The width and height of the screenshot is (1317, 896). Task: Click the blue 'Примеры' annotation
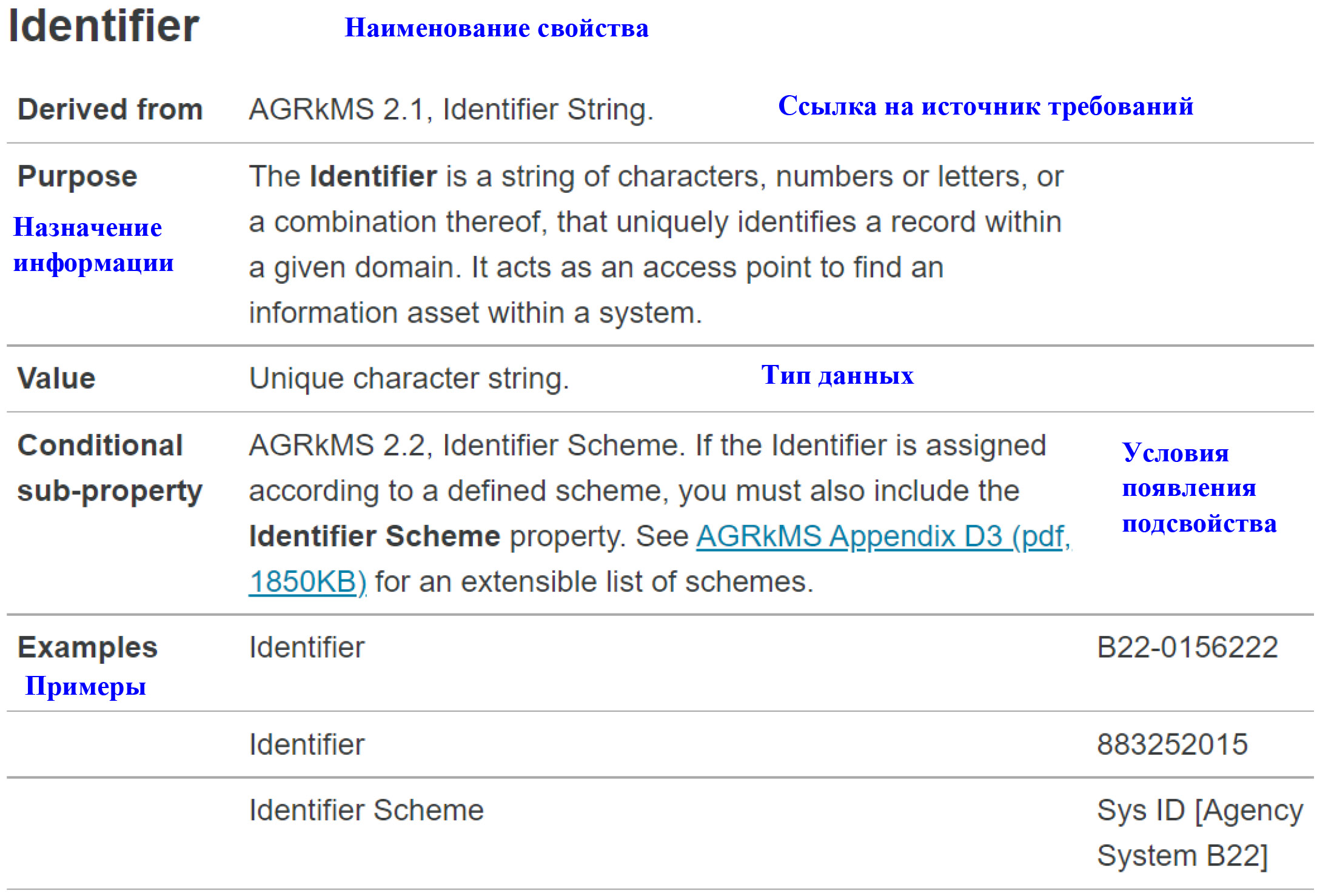coord(85,686)
